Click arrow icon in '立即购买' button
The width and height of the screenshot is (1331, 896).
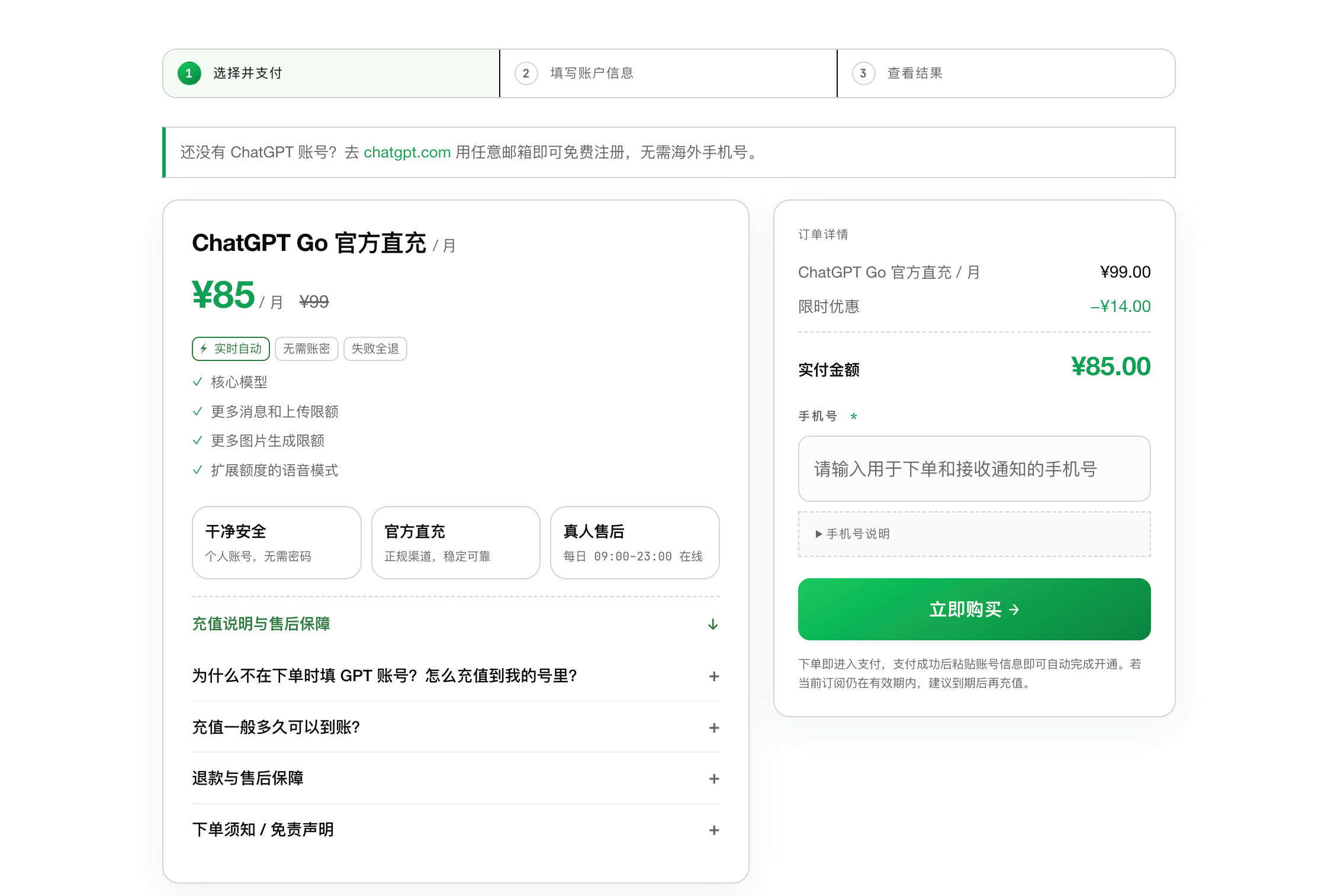1014,610
